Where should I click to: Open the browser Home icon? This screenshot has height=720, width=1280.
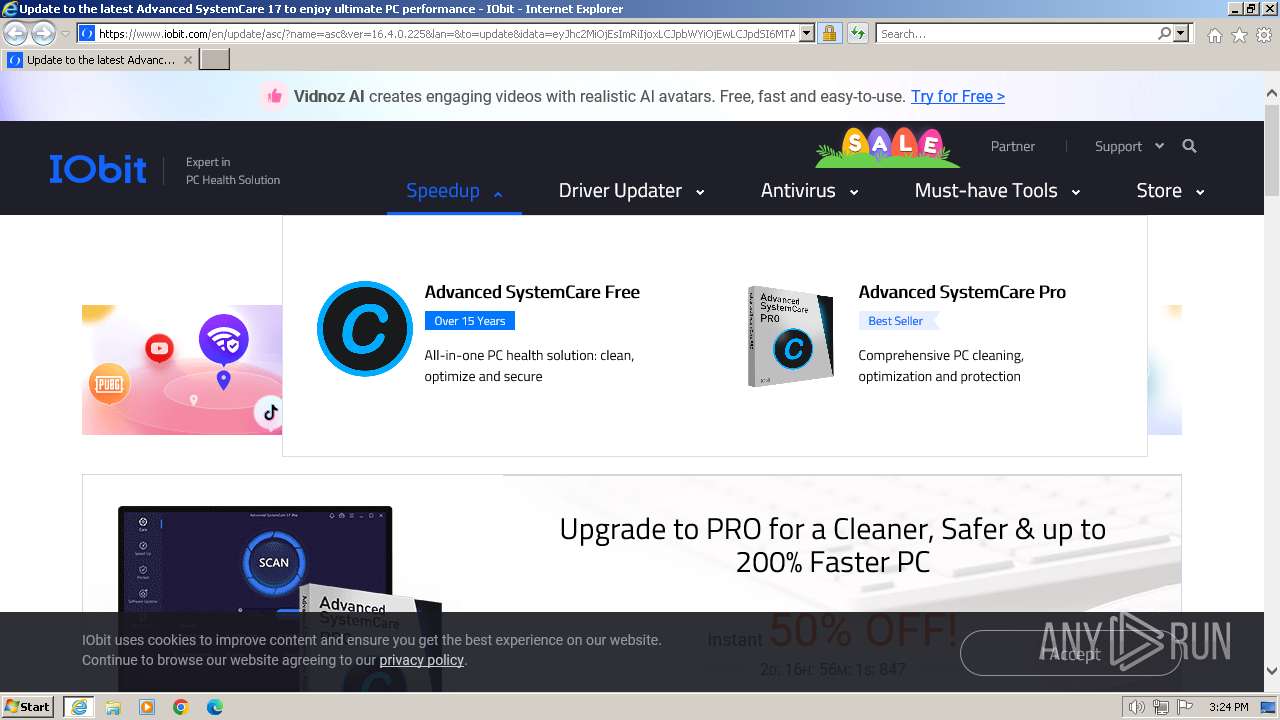1214,35
